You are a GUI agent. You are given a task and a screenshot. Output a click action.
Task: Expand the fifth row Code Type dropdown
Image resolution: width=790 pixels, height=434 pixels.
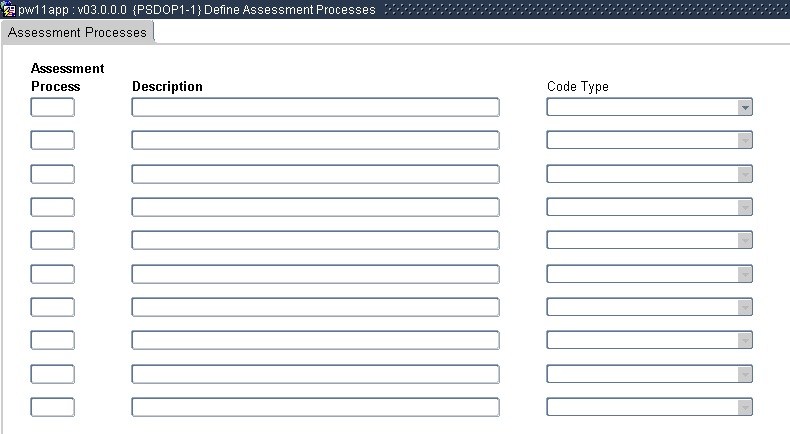coord(744,240)
